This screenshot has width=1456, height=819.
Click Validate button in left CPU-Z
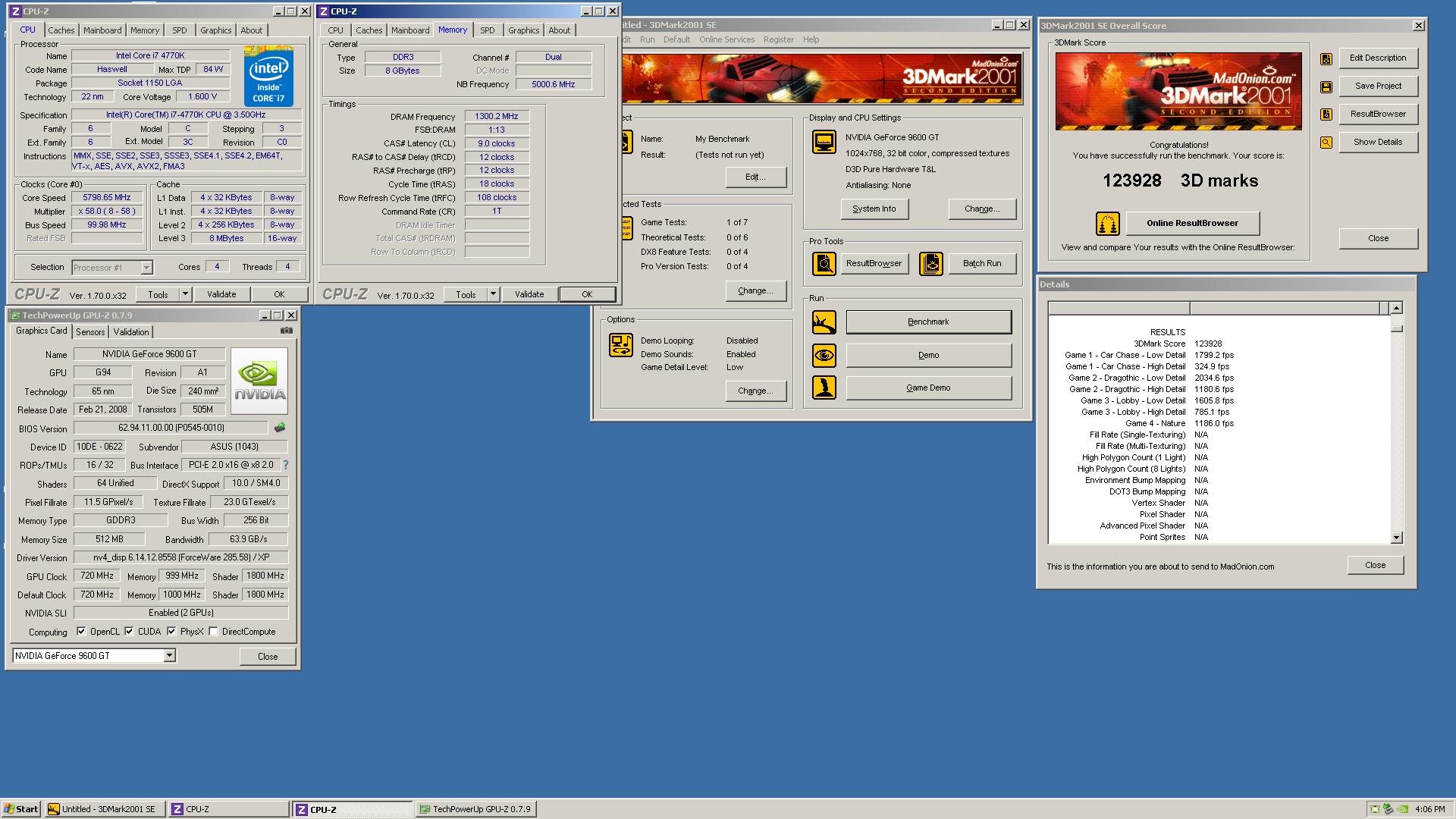click(221, 294)
